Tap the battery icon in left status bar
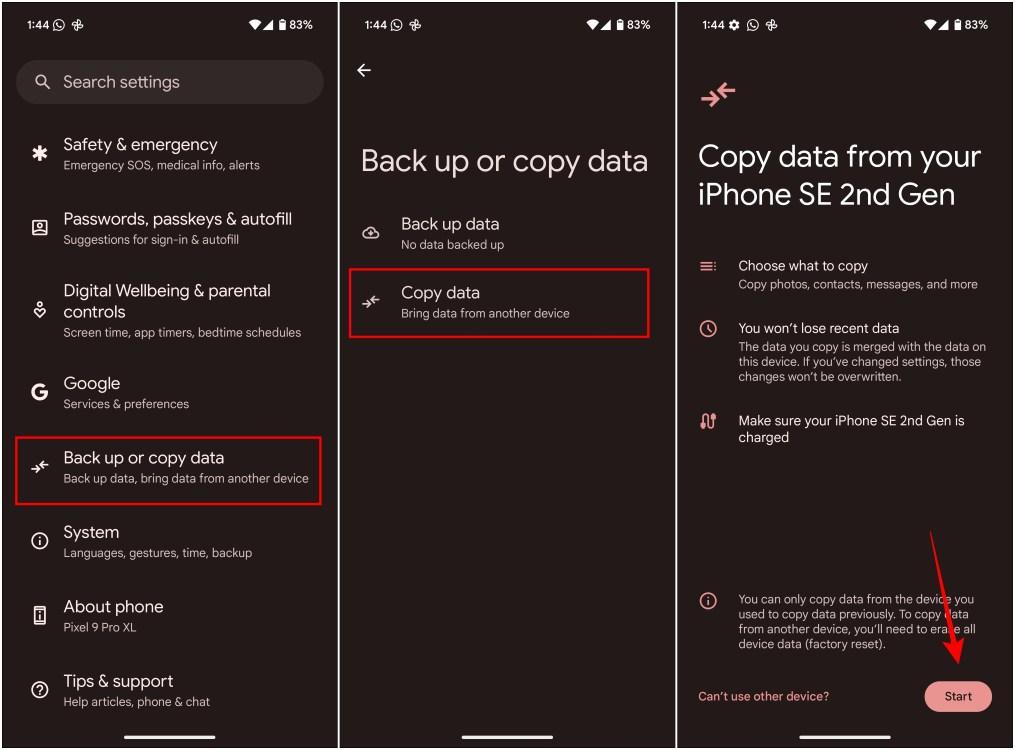Image resolution: width=1015 pixels, height=750 pixels. coord(282,25)
